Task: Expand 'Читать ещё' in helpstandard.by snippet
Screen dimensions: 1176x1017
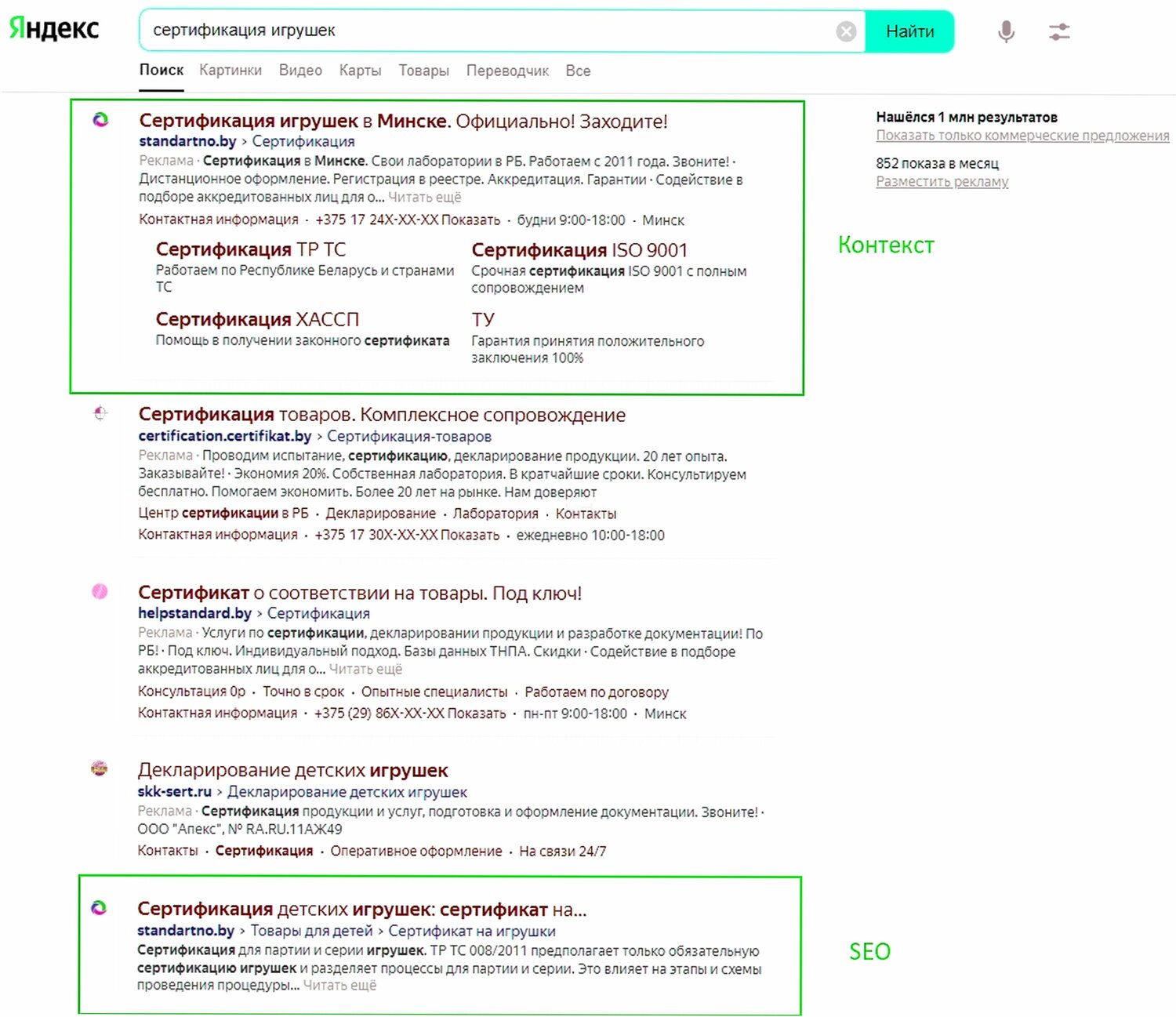Action: coord(365,669)
